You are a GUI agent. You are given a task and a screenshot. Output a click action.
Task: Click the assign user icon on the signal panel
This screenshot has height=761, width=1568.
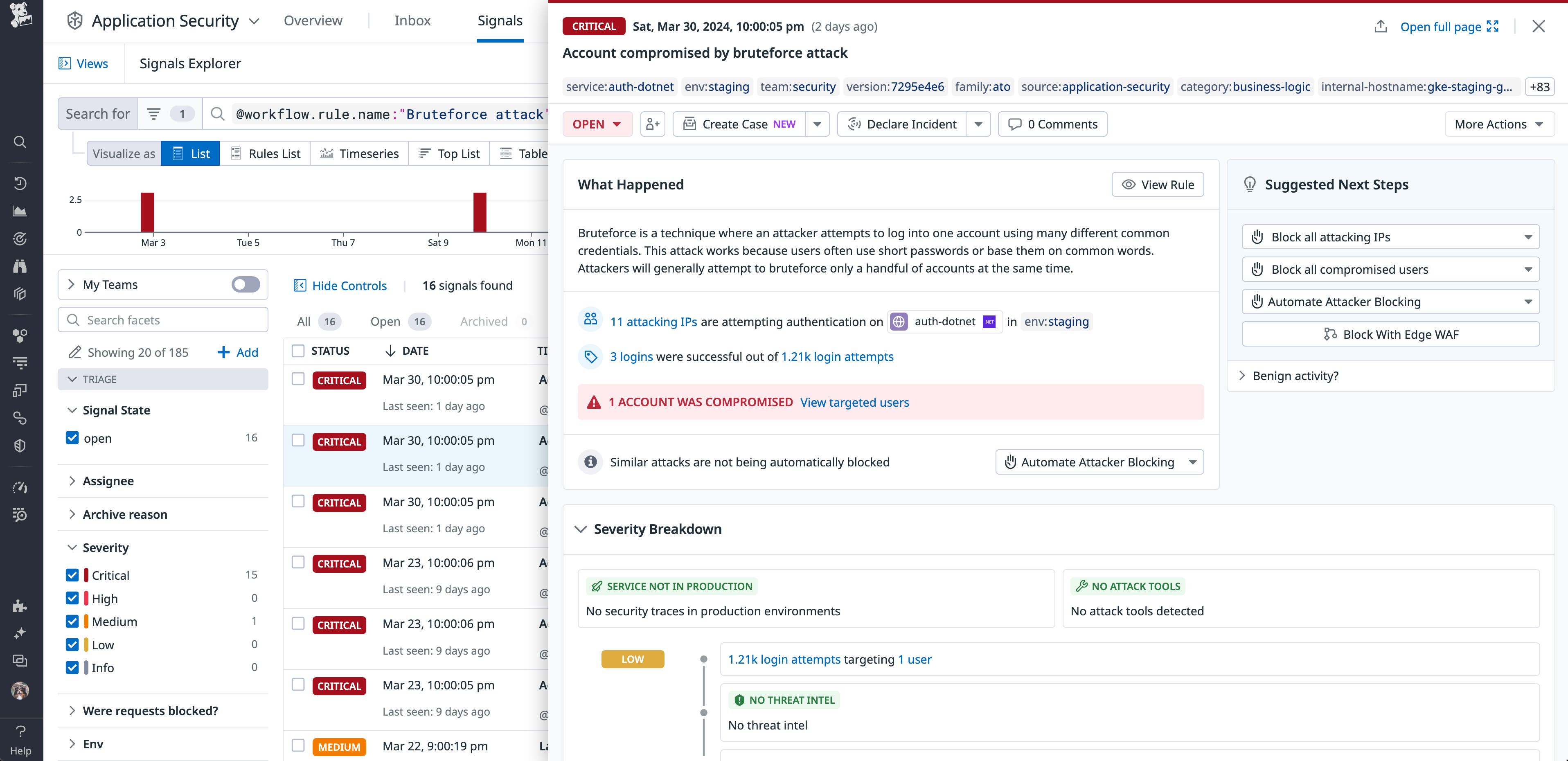click(x=653, y=124)
